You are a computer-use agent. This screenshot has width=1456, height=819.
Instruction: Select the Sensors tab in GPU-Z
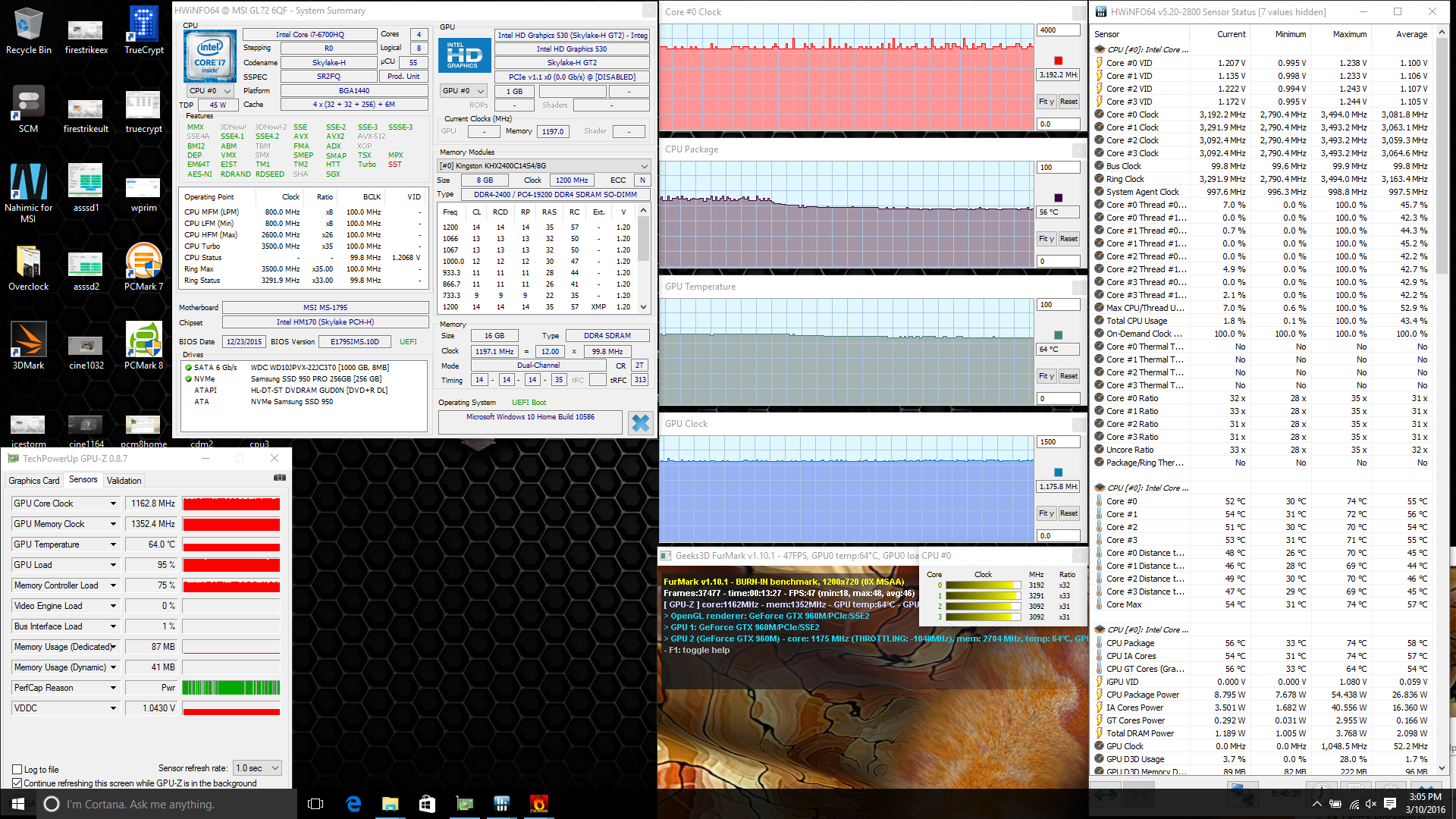83,480
